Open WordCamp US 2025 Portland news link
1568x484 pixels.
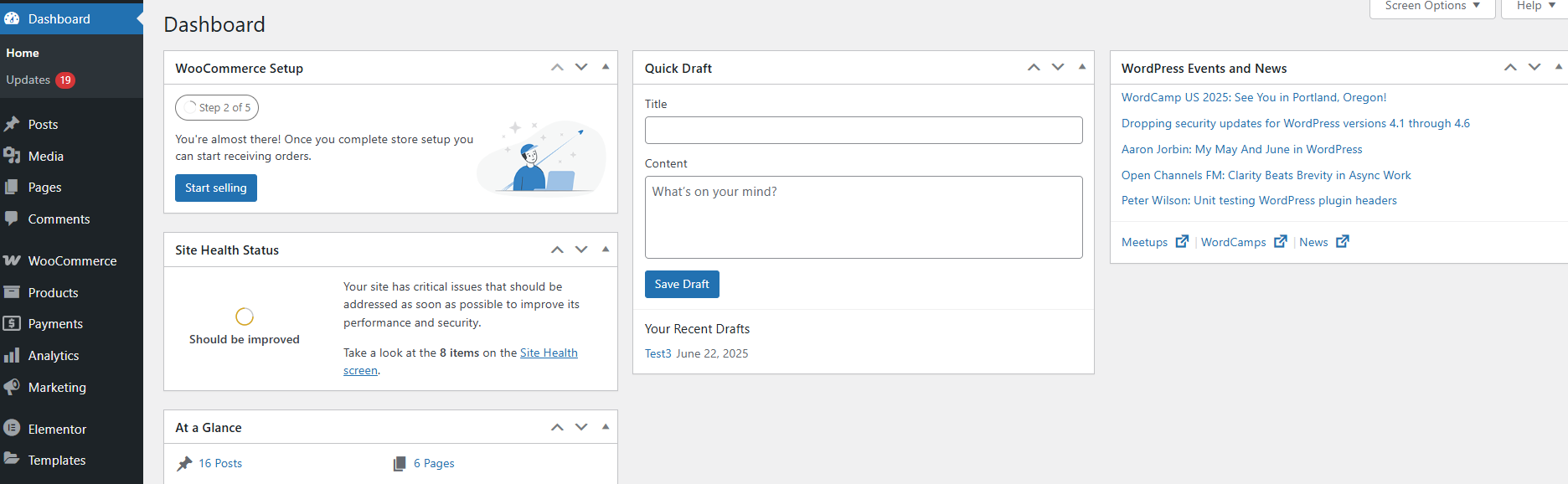(1254, 97)
